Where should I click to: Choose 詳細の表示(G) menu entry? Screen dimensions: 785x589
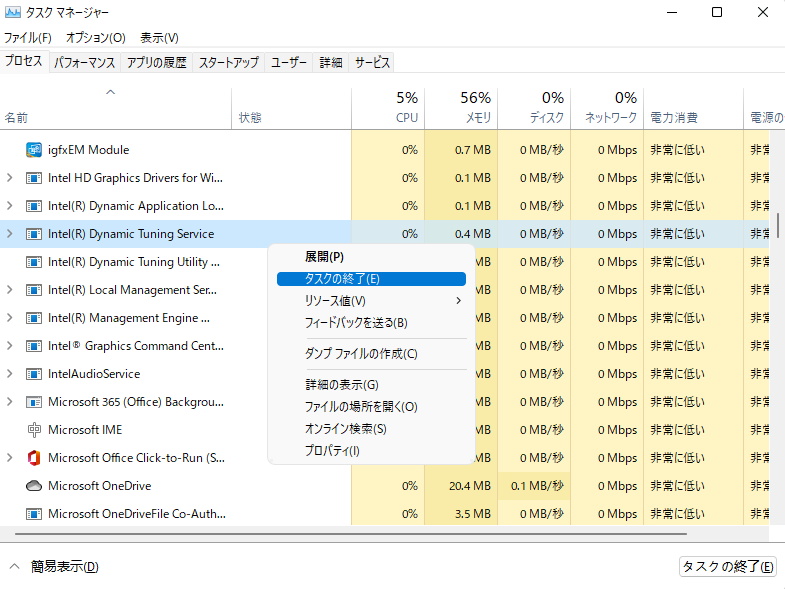pyautogui.click(x=371, y=385)
